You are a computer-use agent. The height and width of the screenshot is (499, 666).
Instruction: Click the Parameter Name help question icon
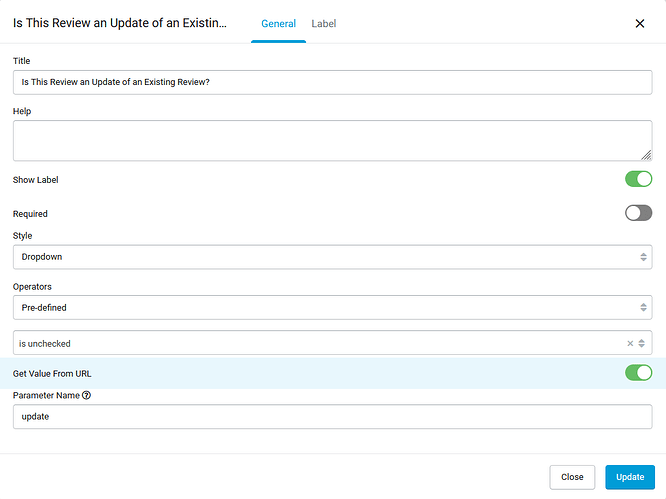86,395
